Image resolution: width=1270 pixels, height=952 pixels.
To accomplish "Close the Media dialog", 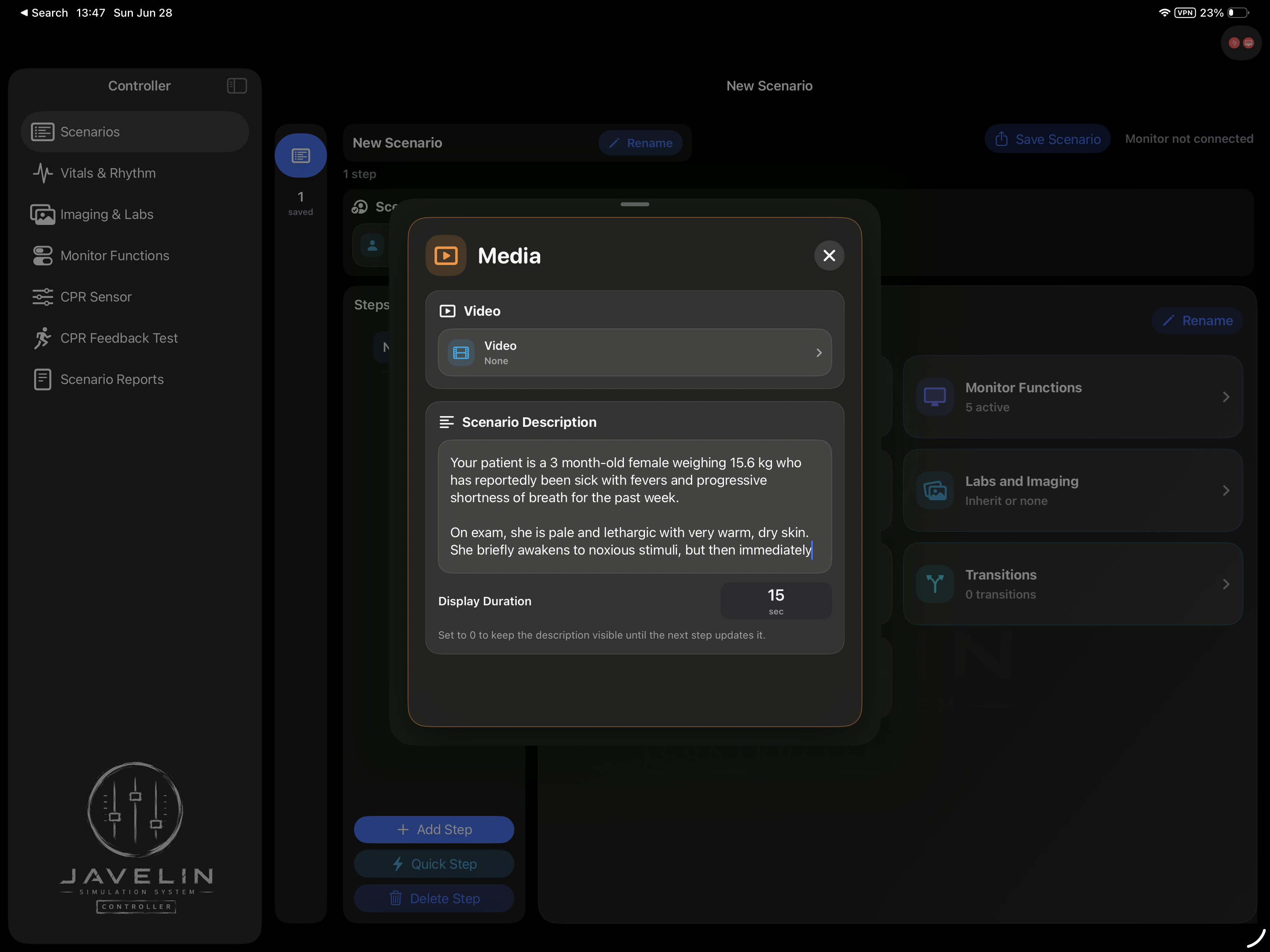I will pyautogui.click(x=829, y=255).
